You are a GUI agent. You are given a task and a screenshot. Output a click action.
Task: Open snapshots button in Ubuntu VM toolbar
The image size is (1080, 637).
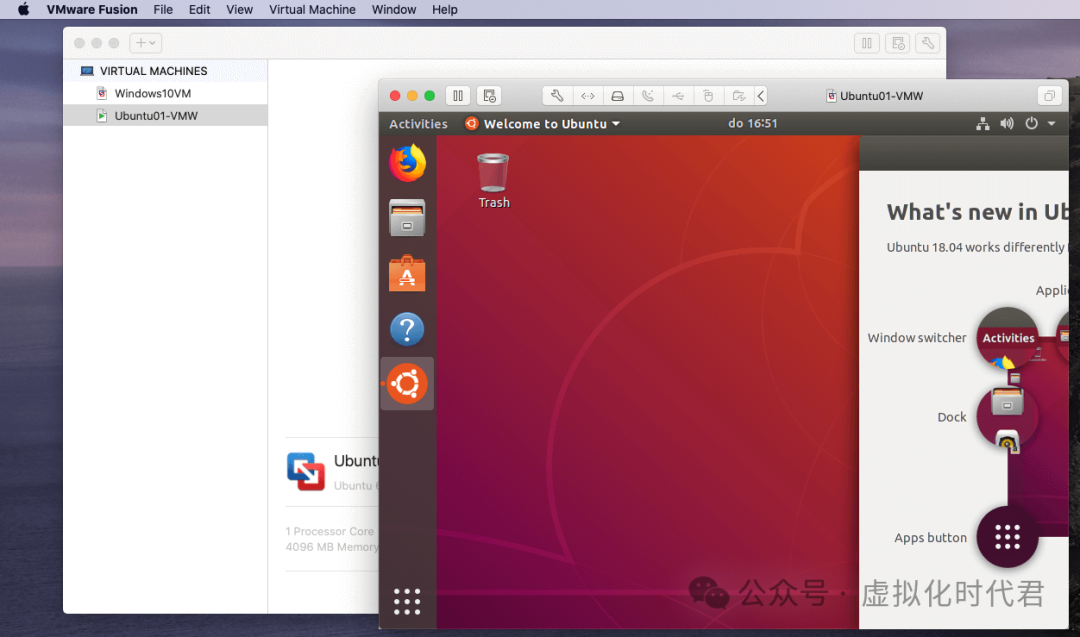(x=489, y=96)
